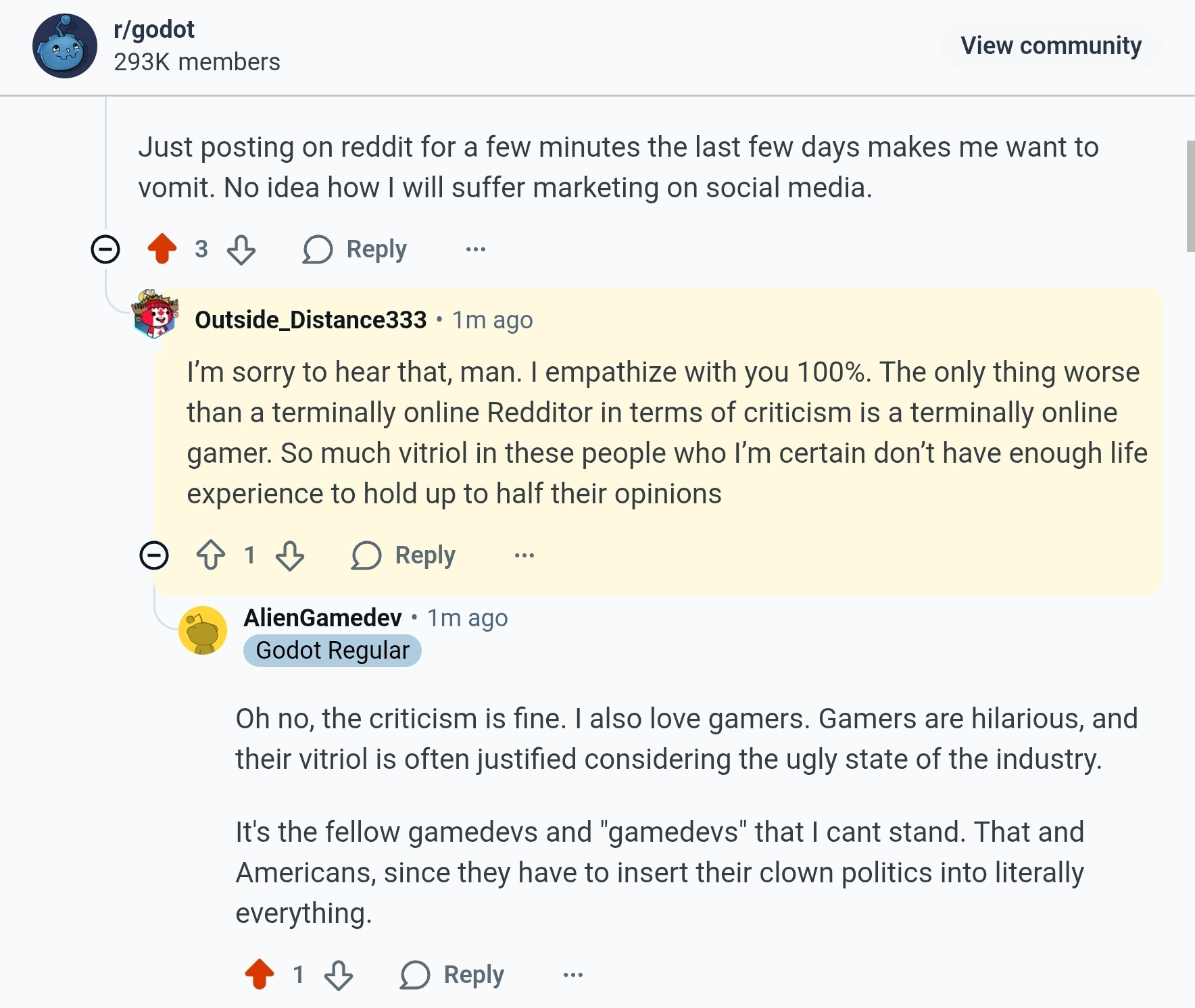The width and height of the screenshot is (1195, 1008).
Task: Click the page scrollbar thumb
Action: [1190, 196]
